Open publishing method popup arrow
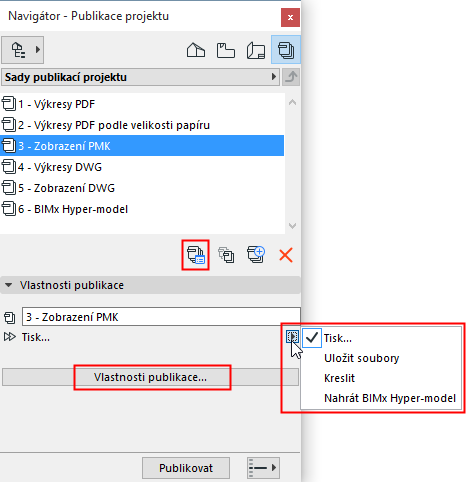Viewport: 466px width, 482px height. pos(292,337)
